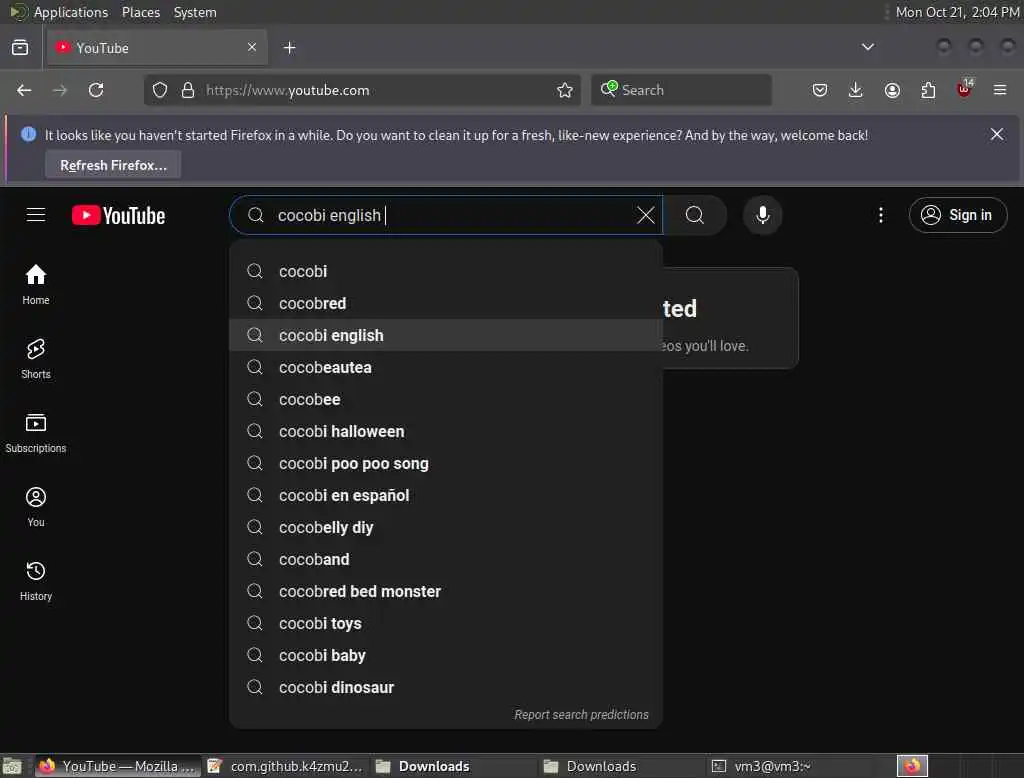Screen dimensions: 1024x778
Task: Select suggestion 'cocobee'
Action: (445, 399)
